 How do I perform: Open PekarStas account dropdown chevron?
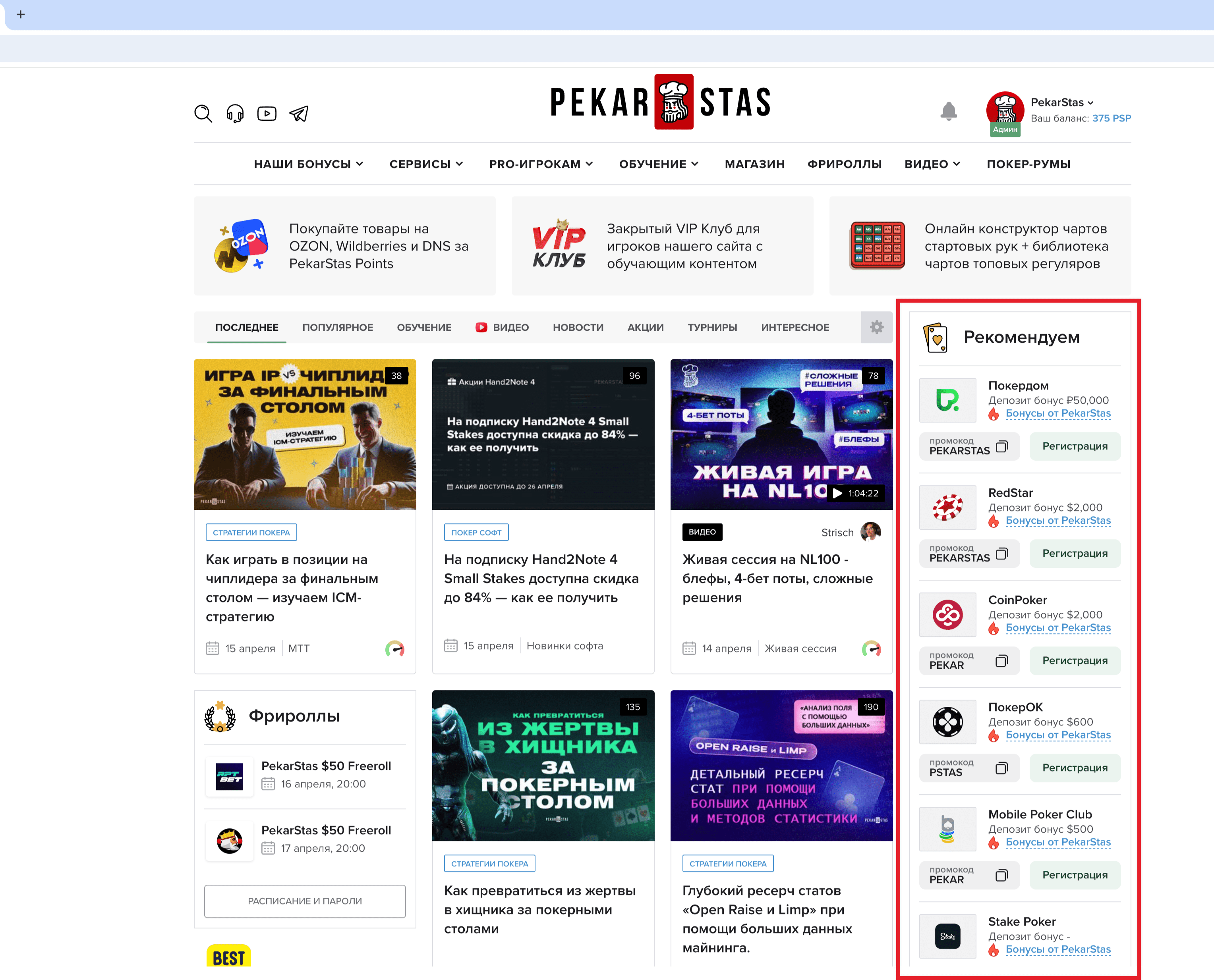click(1090, 103)
